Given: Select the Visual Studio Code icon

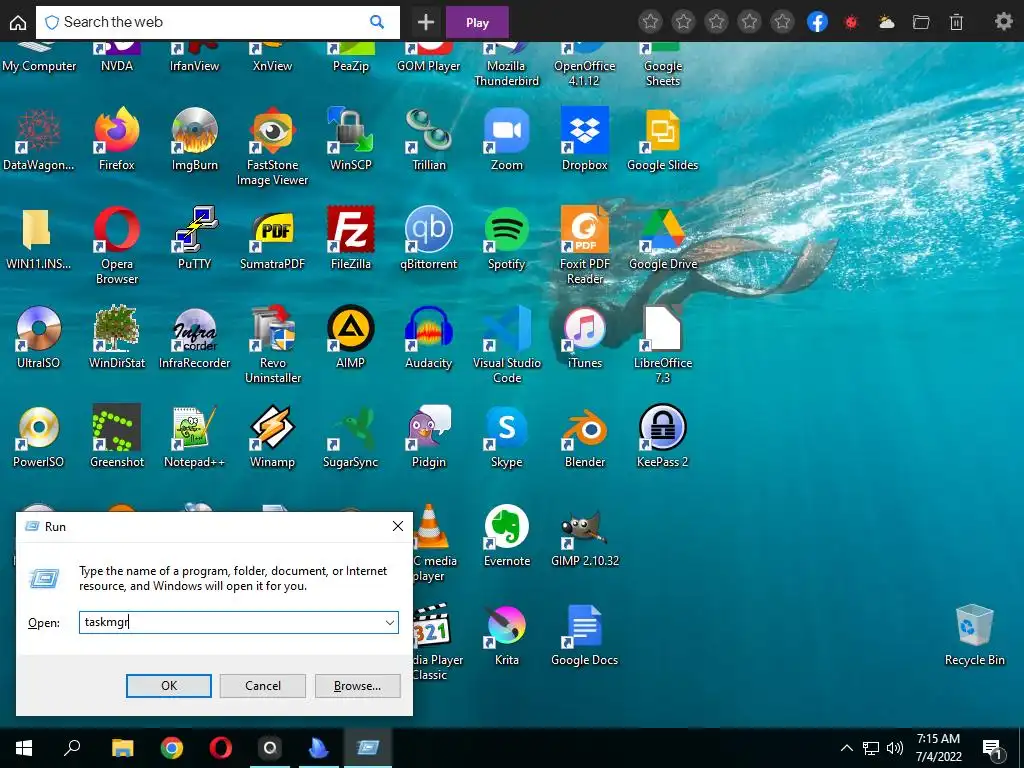Looking at the screenshot, I should (x=507, y=345).
